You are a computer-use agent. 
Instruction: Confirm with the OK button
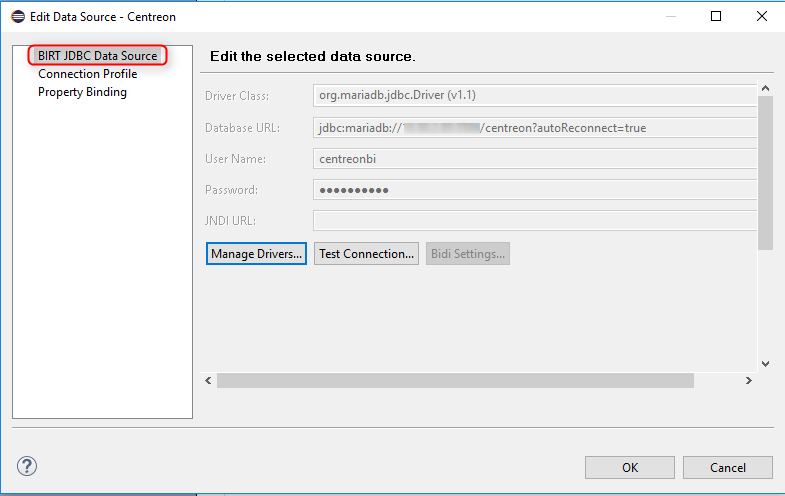click(630, 467)
